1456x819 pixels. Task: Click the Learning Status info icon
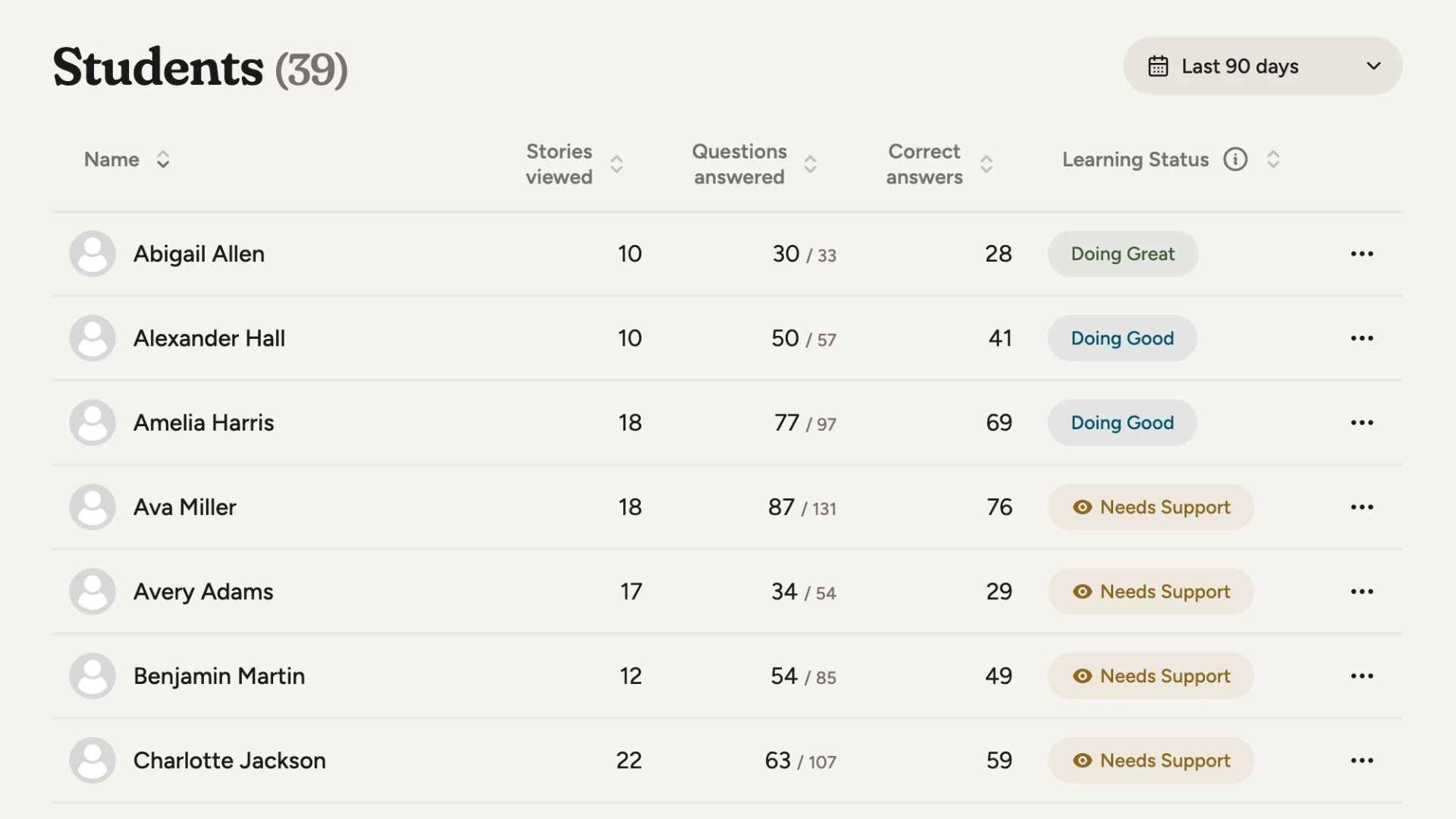(x=1235, y=159)
